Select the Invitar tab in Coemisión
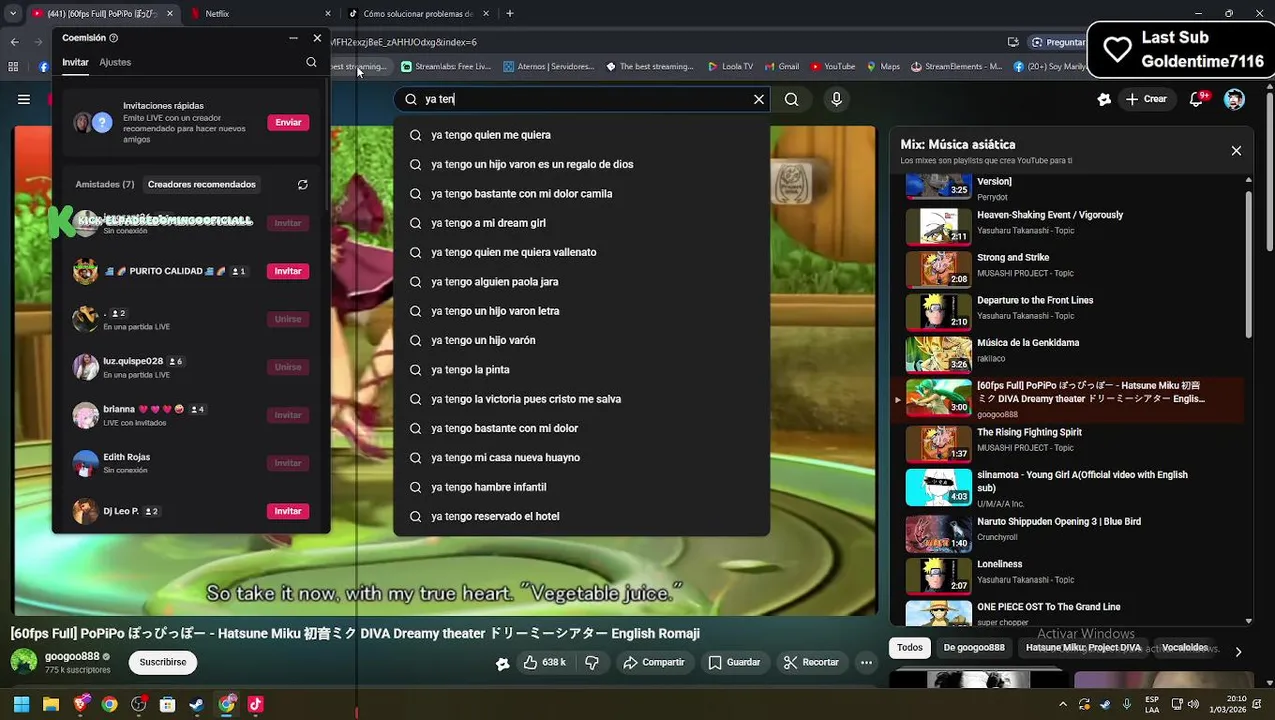 coord(75,62)
